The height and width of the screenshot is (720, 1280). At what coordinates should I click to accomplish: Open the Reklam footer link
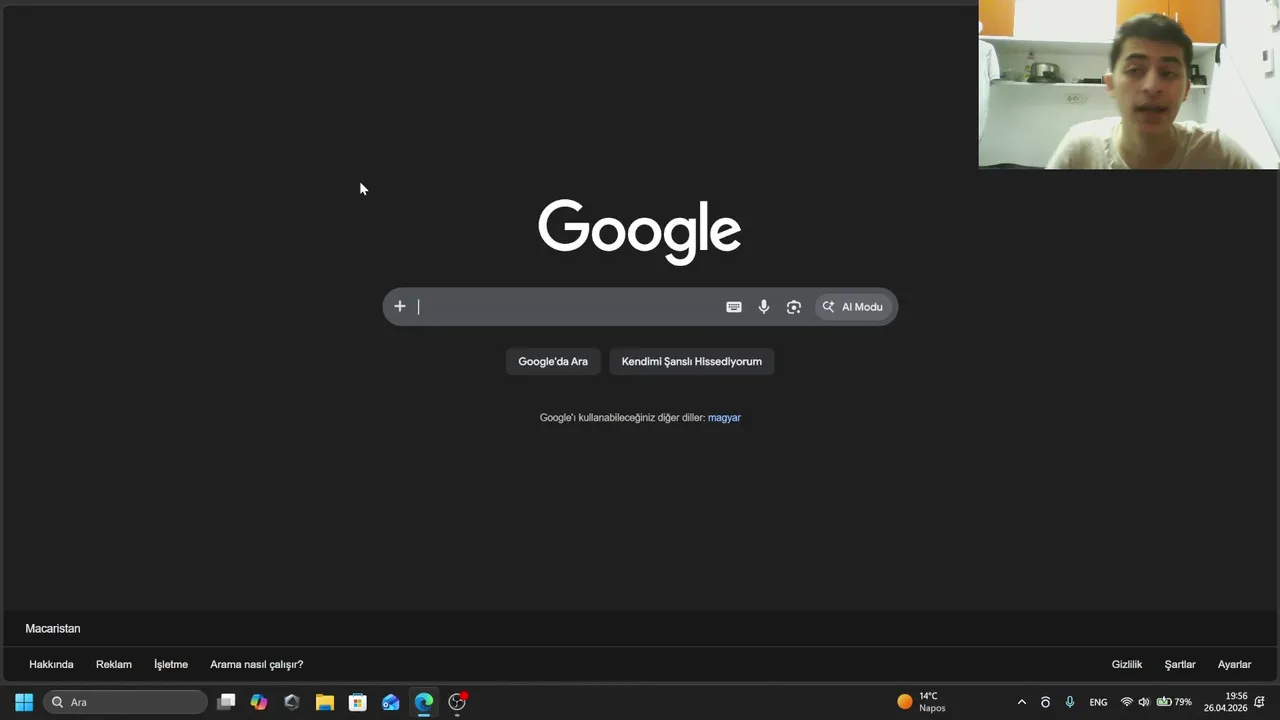(x=114, y=664)
